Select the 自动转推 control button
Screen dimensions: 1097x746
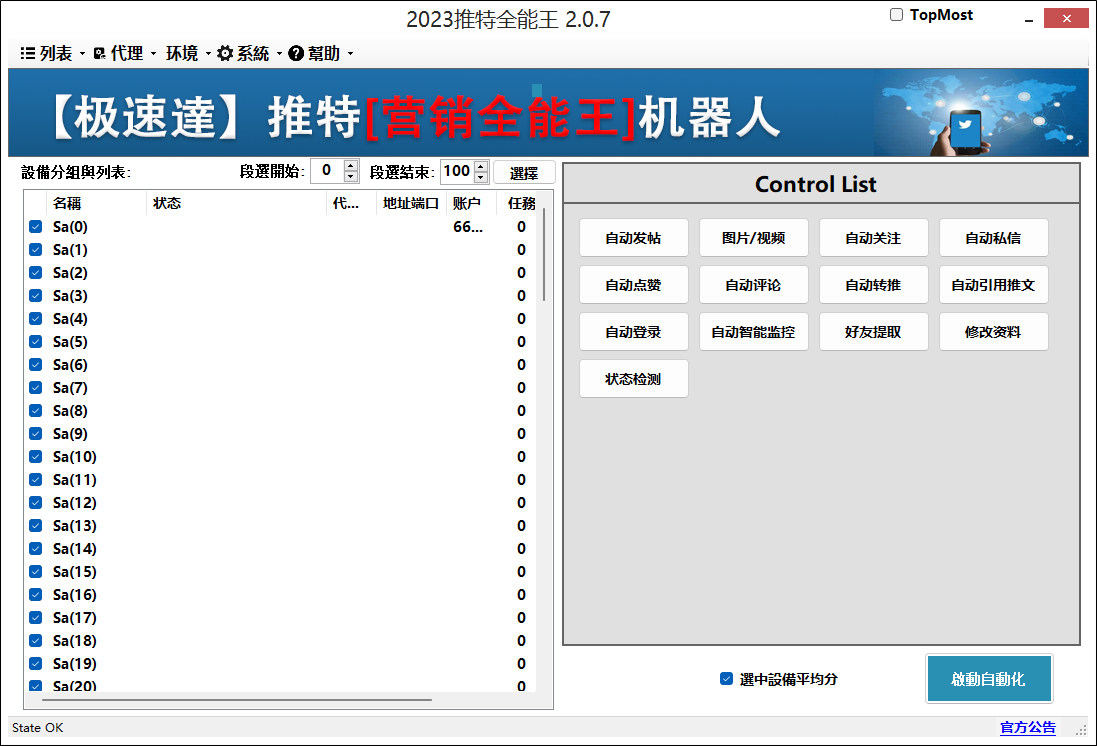tap(873, 285)
